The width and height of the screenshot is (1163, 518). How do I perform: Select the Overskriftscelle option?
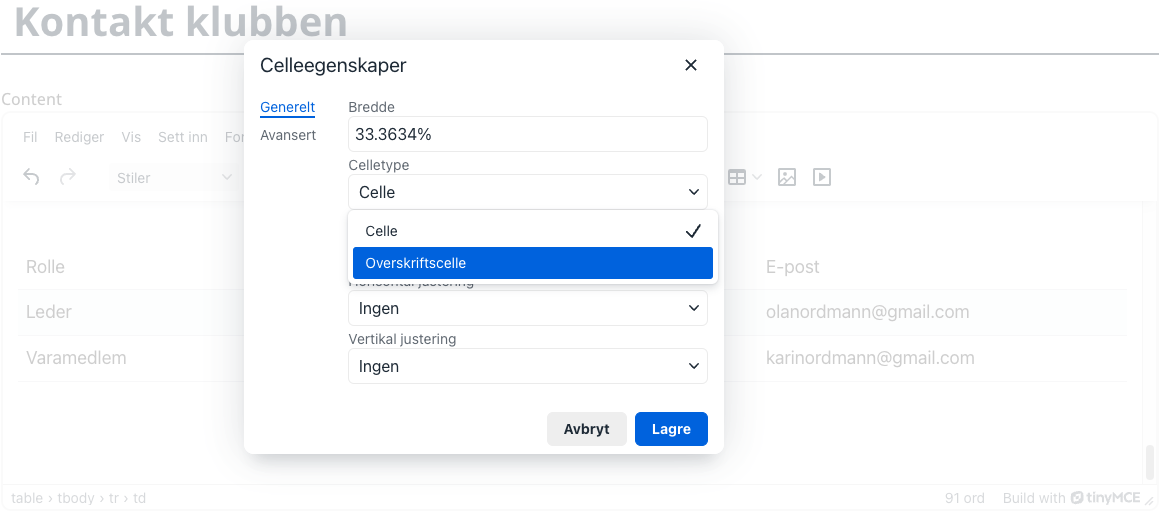[x=532, y=263]
